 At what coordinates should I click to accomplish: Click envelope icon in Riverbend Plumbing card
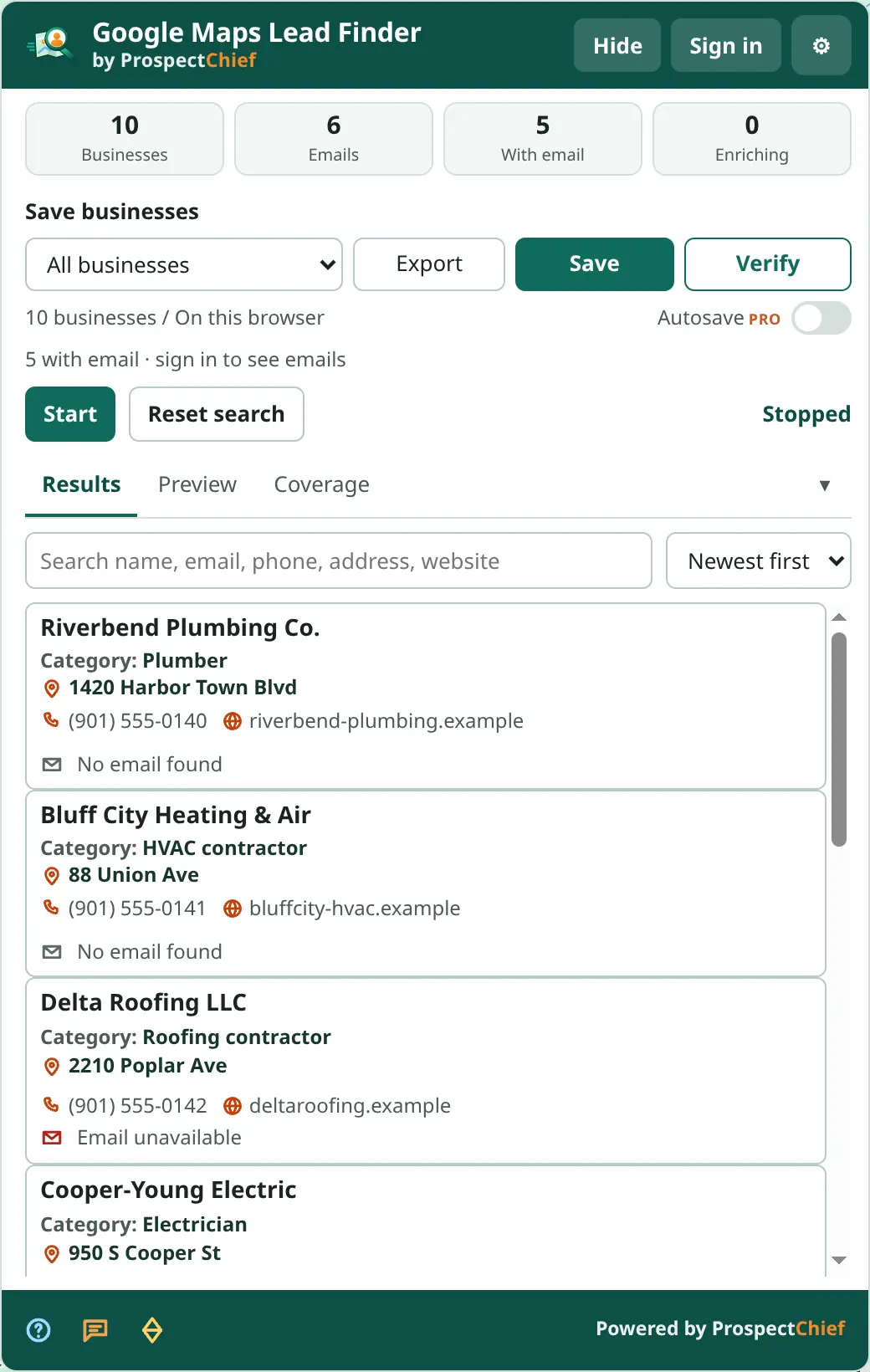pyautogui.click(x=52, y=765)
